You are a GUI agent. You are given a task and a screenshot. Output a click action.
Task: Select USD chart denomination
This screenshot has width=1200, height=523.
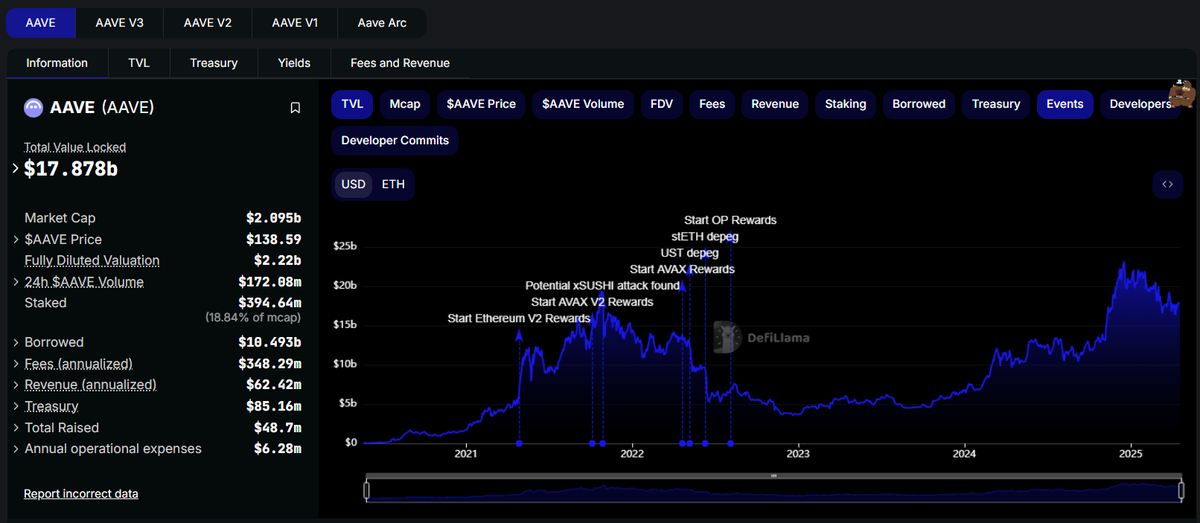(353, 185)
